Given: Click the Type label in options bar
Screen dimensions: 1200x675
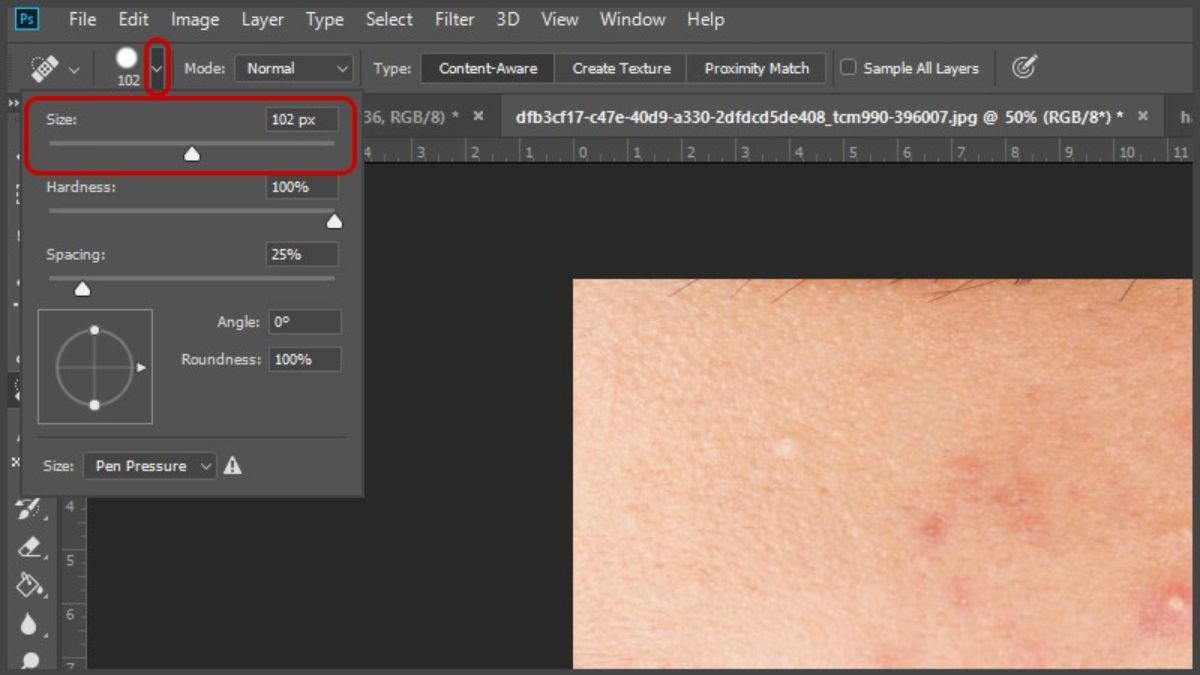Looking at the screenshot, I should tap(392, 68).
